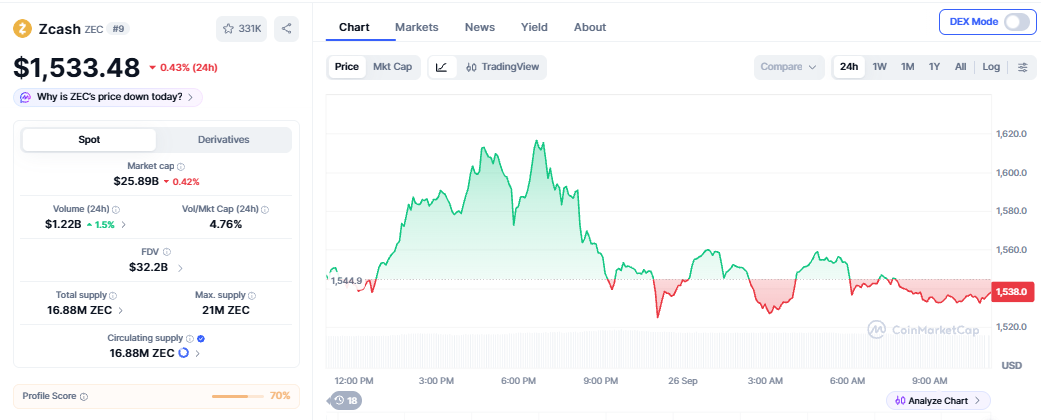Click the AI icon beside ZEC price question
Viewport: 1041px width, 420px height.
click(x=25, y=98)
